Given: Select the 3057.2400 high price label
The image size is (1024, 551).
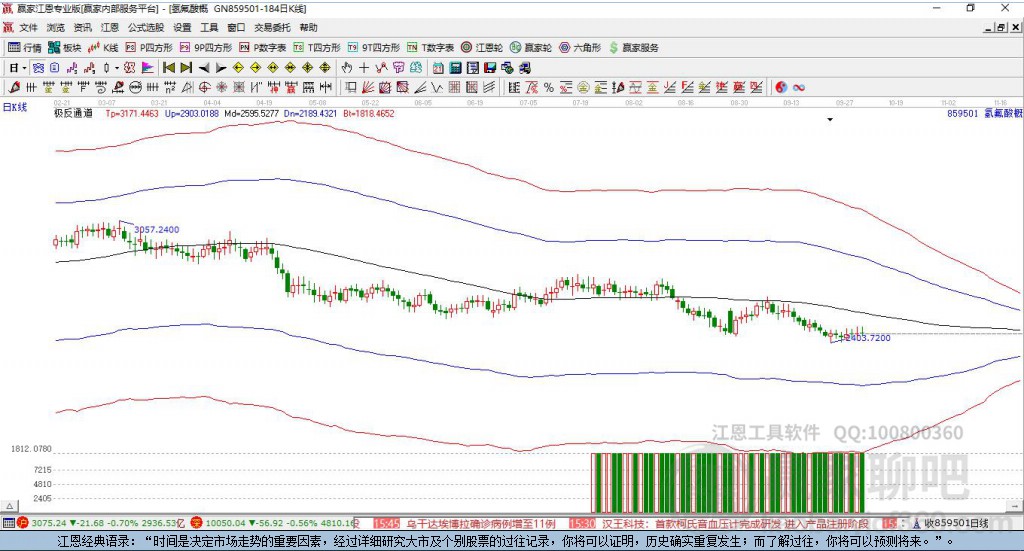Looking at the screenshot, I should click(156, 230).
